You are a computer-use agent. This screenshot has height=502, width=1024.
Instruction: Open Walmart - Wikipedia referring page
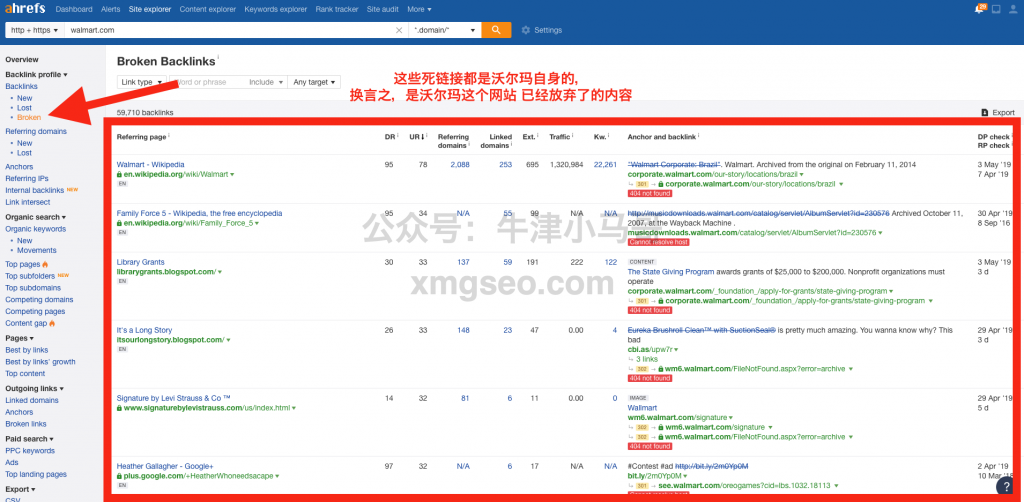click(x=150, y=165)
